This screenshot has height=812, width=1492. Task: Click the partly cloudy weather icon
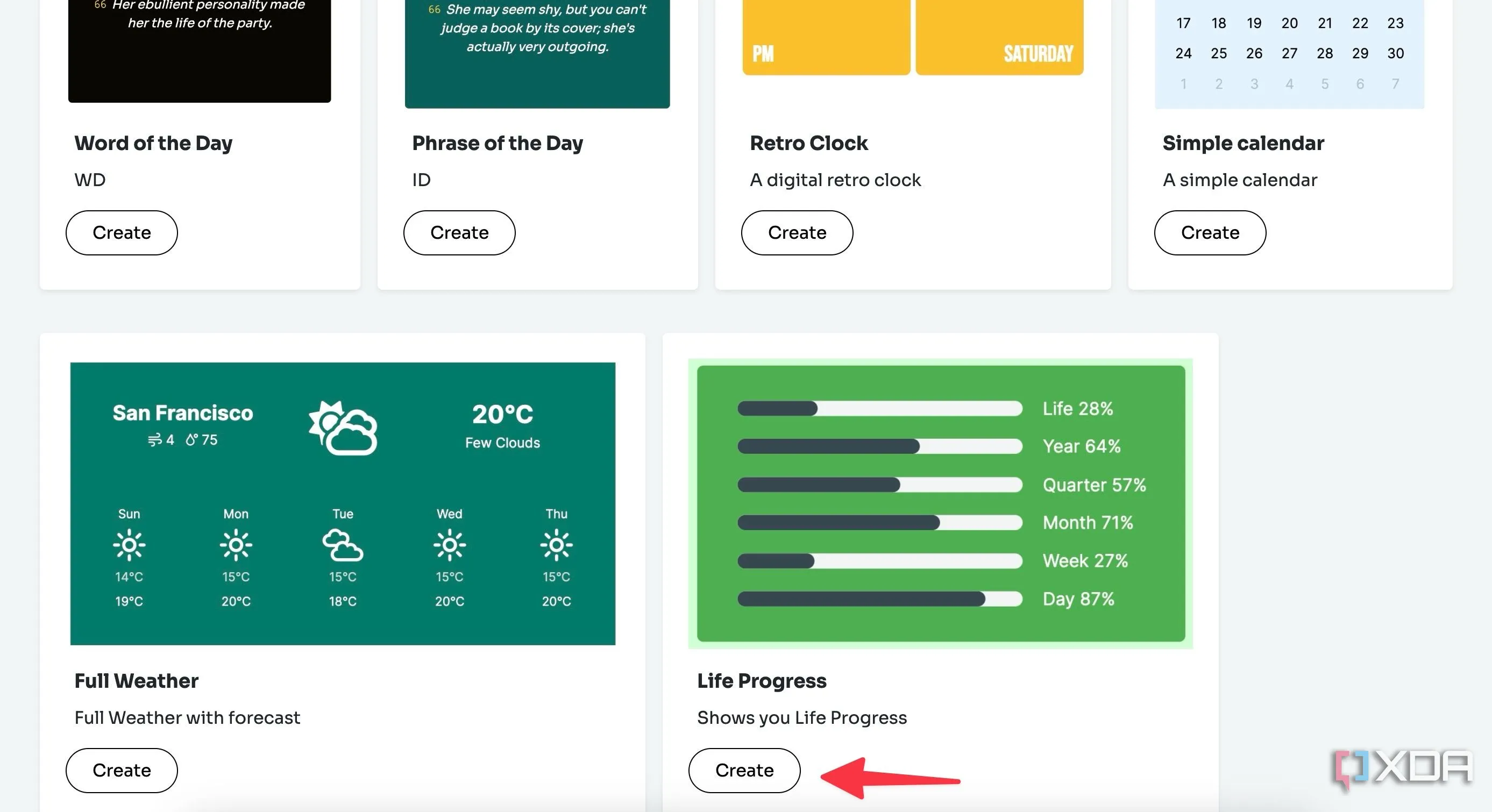coord(343,428)
